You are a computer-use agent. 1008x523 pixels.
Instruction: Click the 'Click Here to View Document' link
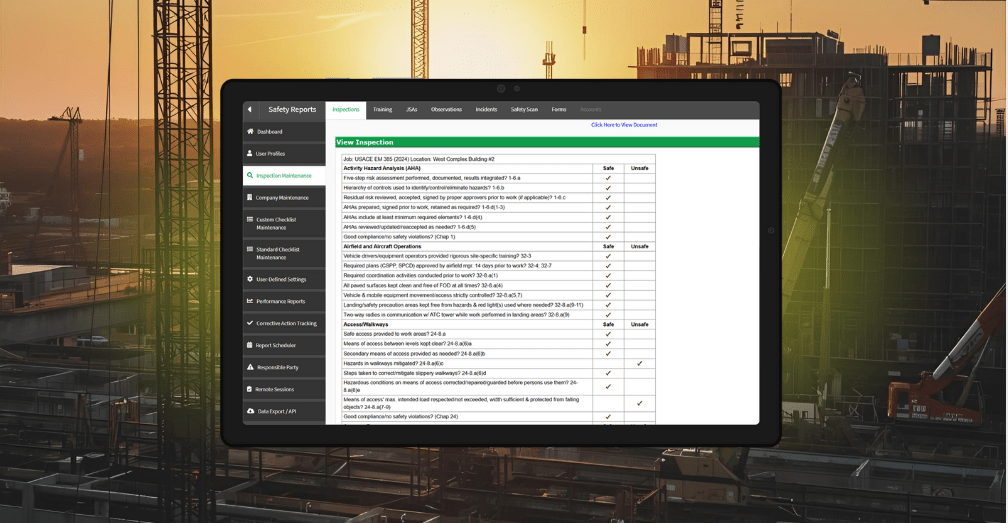(624, 125)
